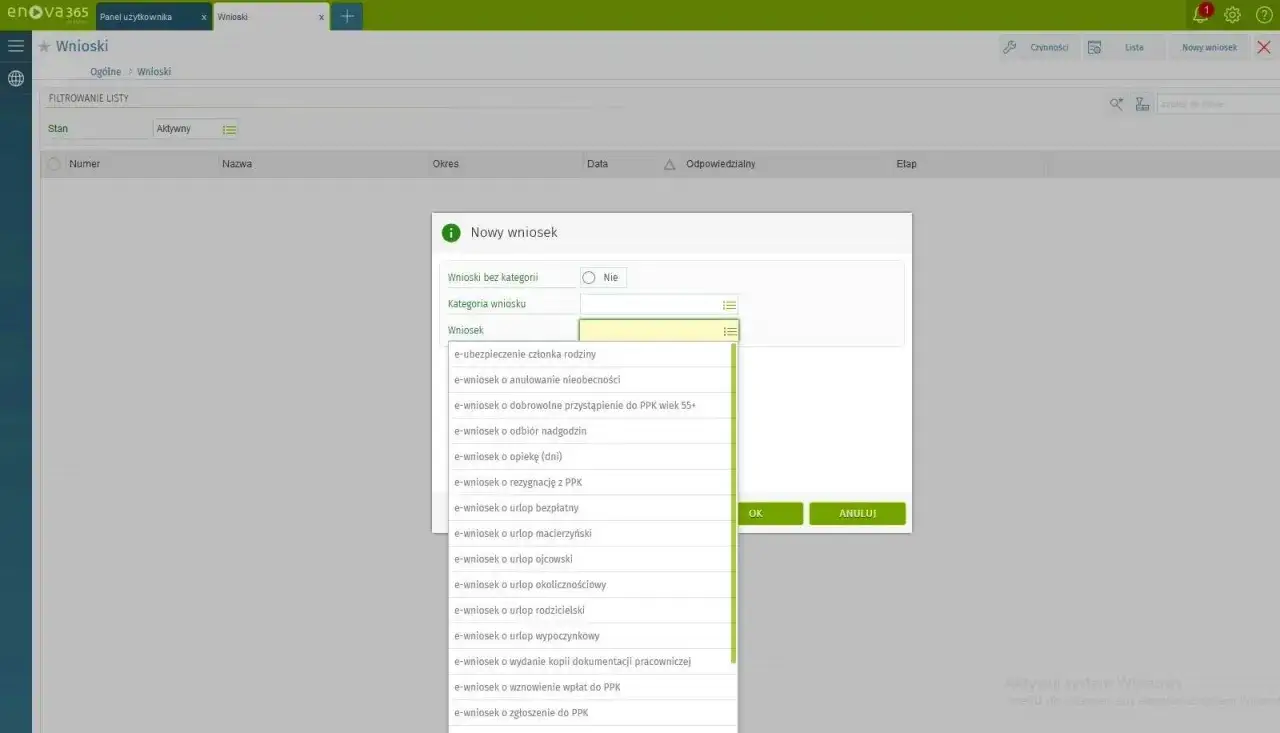
Task: Expand the Stan Aktywny dropdown
Action: [x=229, y=129]
